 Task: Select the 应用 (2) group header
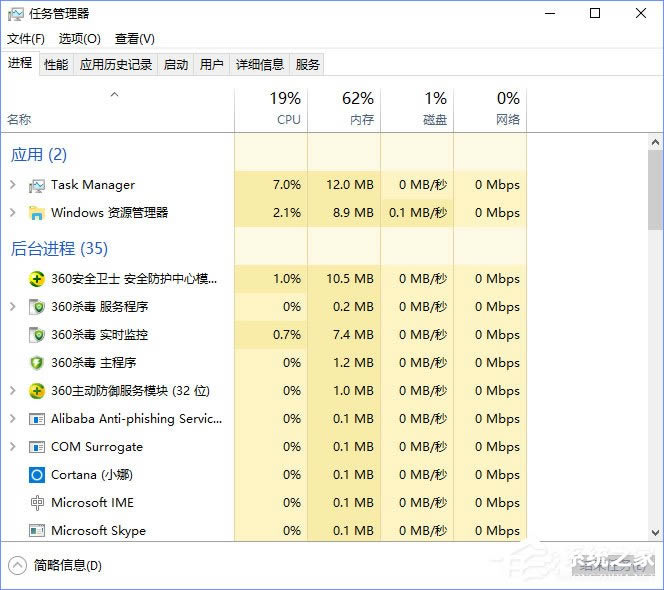(x=39, y=155)
